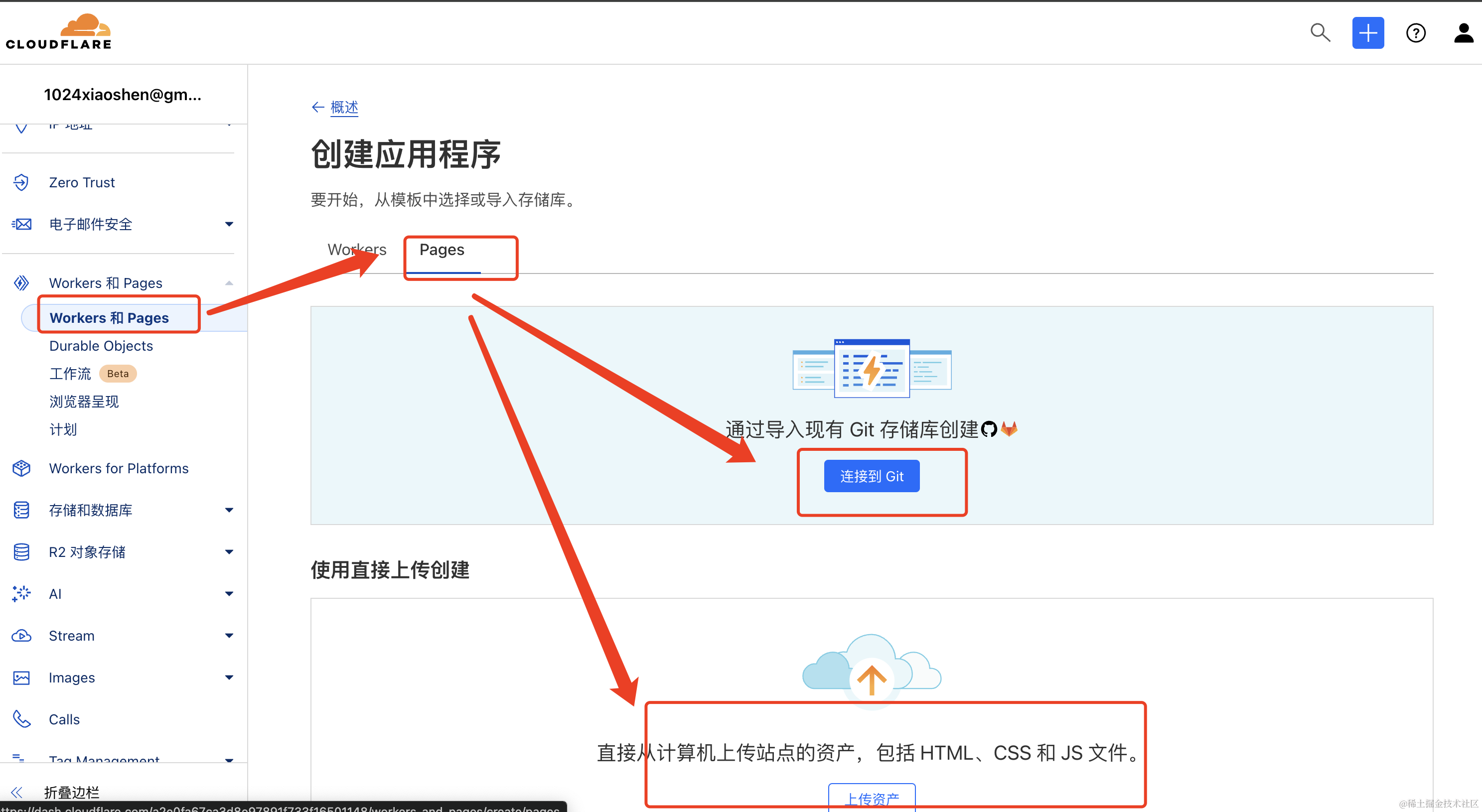1482x812 pixels.
Task: Expand the 存储和数据库 section
Action: click(x=229, y=510)
